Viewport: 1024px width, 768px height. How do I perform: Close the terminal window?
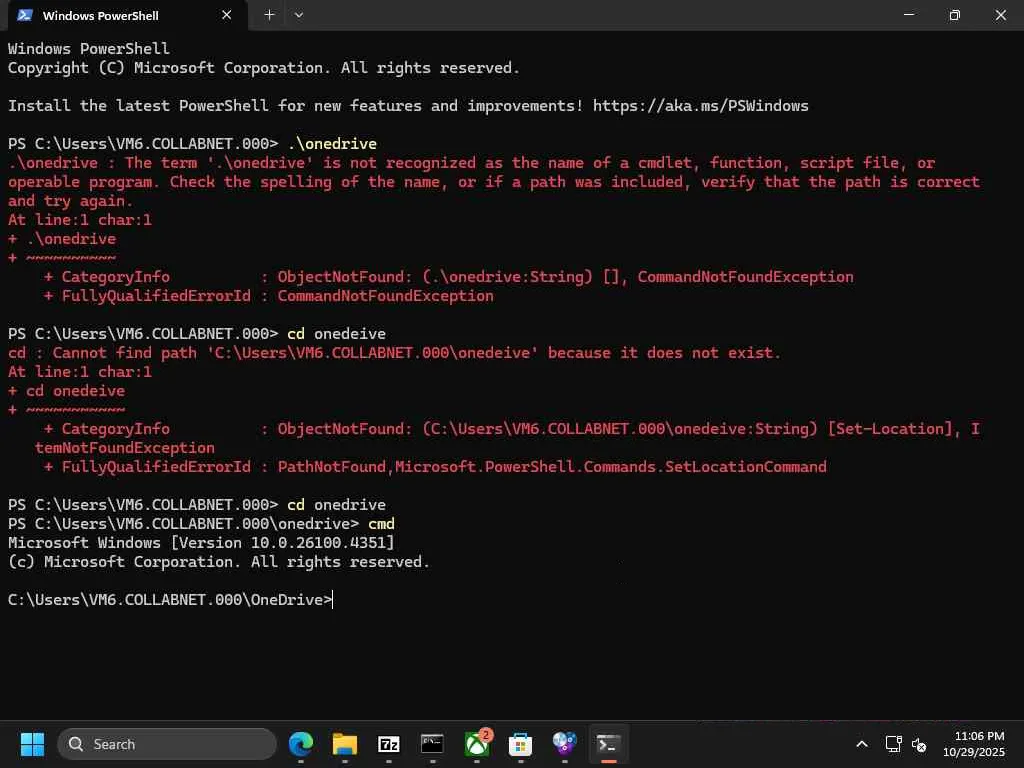pyautogui.click(x=1000, y=15)
